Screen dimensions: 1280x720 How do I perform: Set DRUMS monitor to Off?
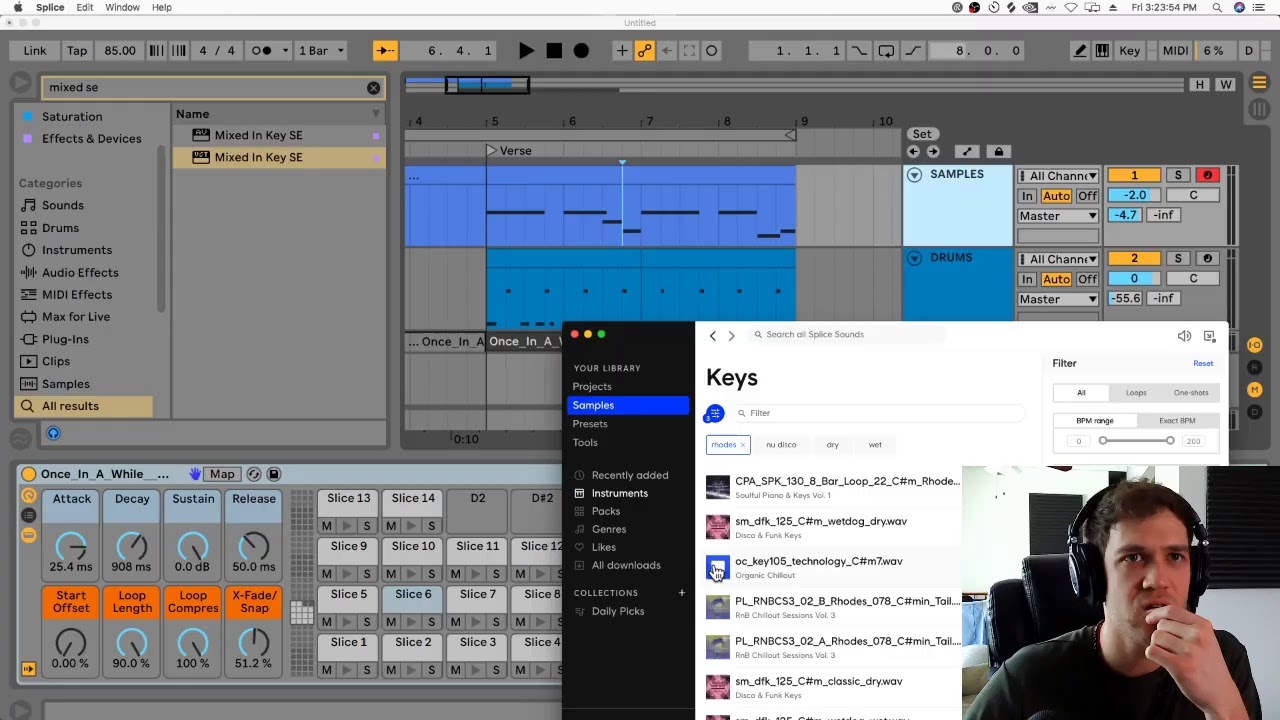click(x=1087, y=279)
